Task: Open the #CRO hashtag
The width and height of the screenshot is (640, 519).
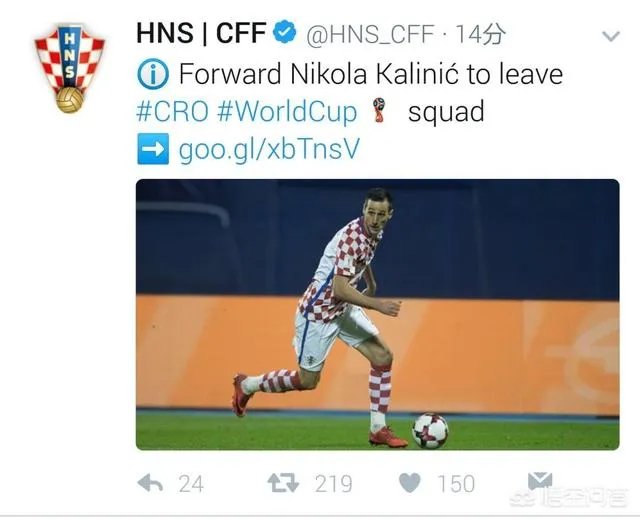Action: point(172,111)
